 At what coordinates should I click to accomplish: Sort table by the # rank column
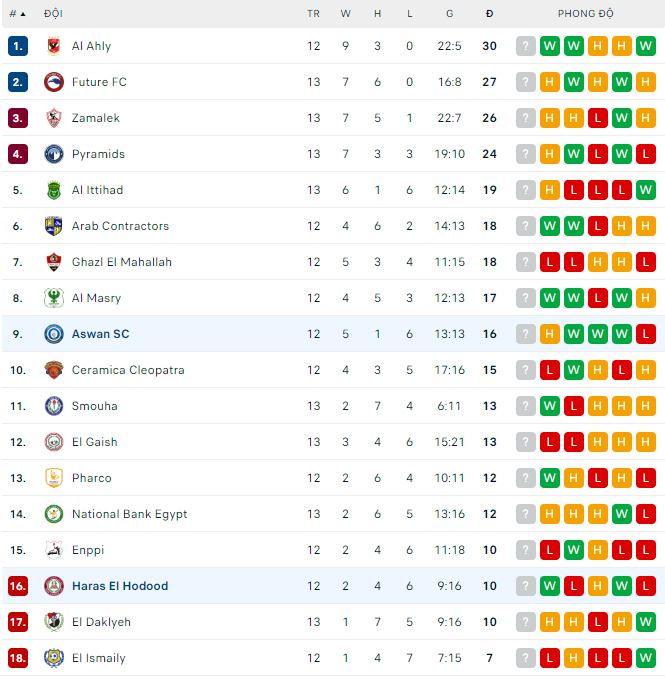tap(17, 14)
